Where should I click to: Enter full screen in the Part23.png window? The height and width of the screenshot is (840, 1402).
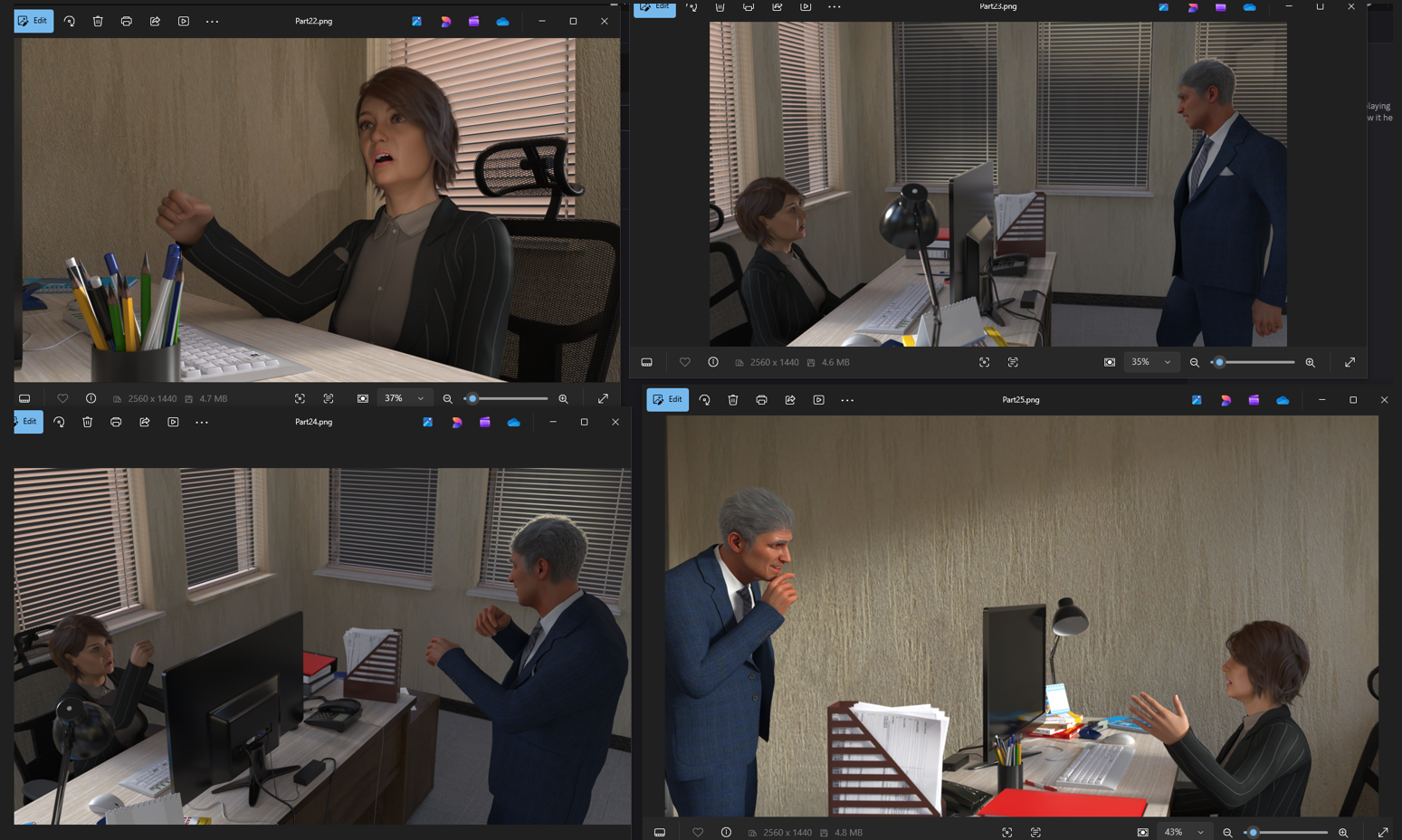1350,362
